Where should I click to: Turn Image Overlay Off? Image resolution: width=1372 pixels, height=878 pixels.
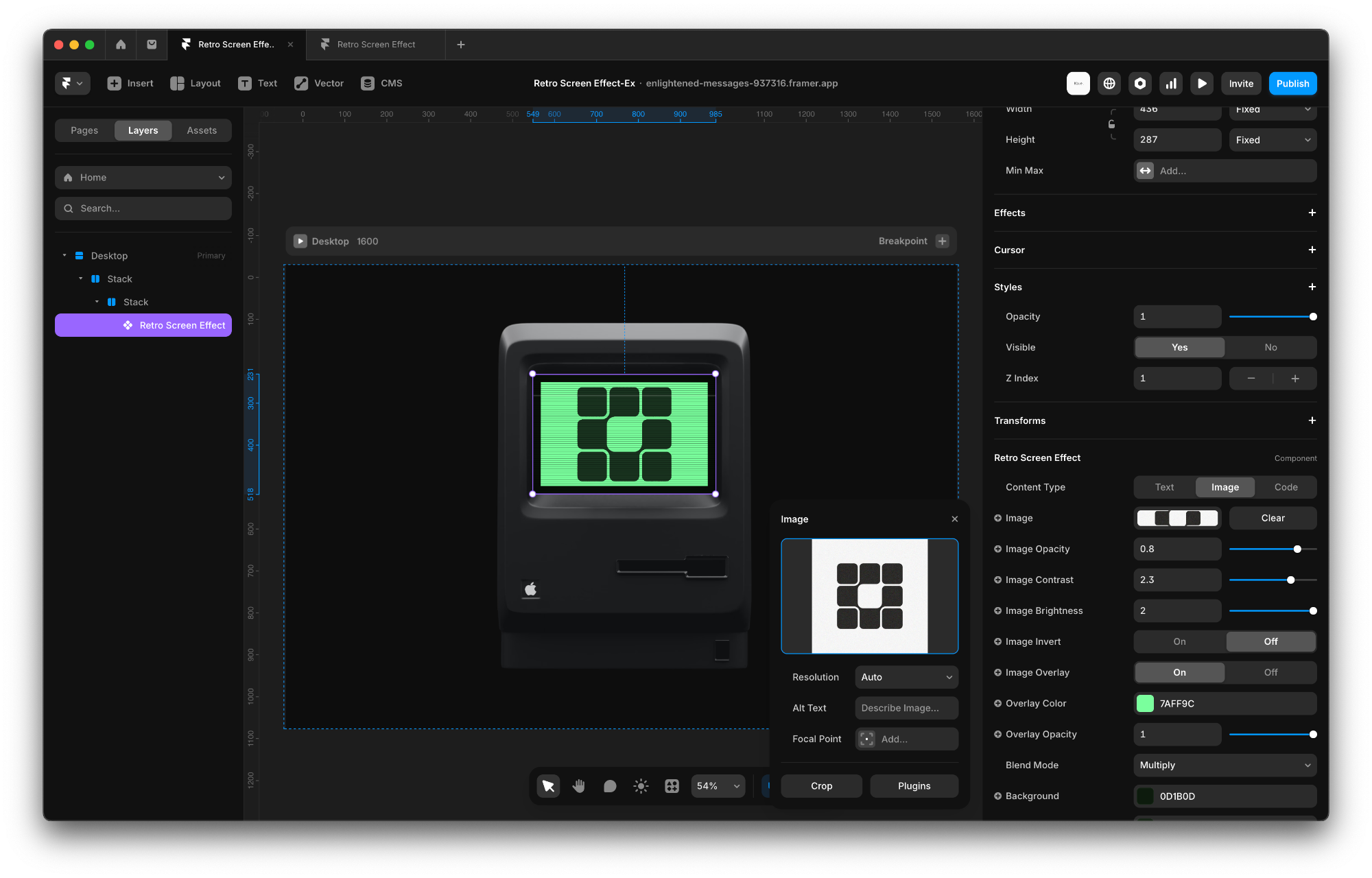(1270, 672)
